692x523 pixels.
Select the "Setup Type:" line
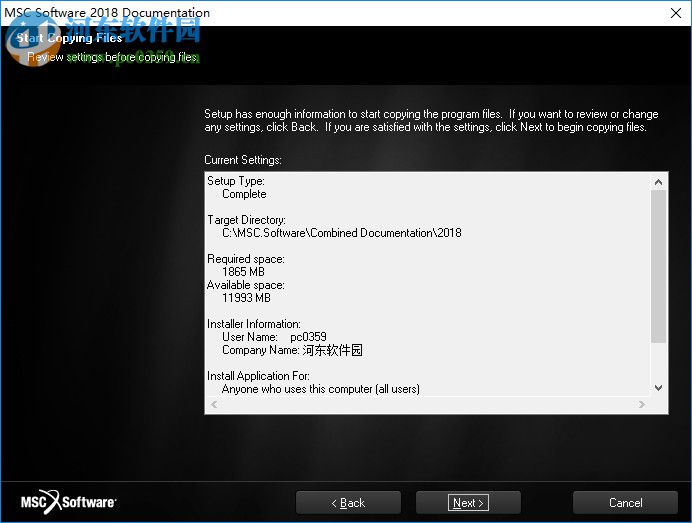click(236, 181)
